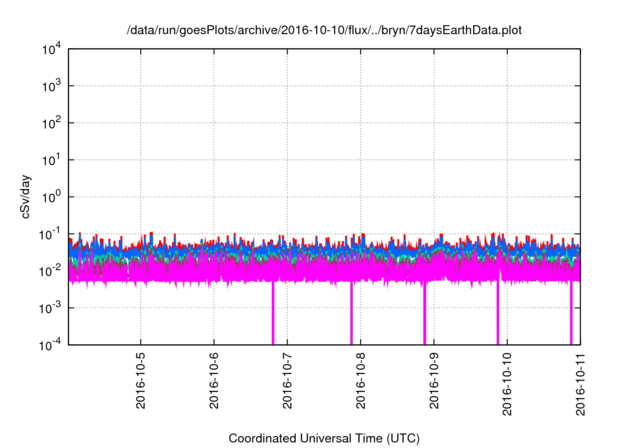This screenshot has height=448, width=640.
Task: Click the 10^4 y-axis tick label
Action: point(51,49)
